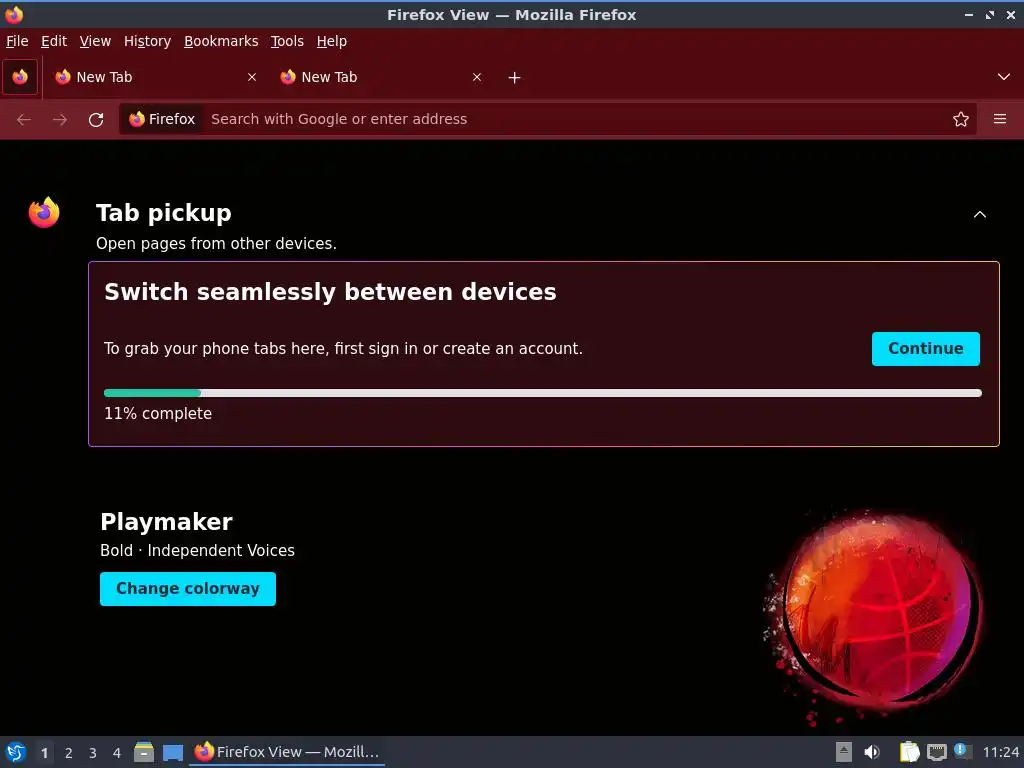
Task: Open the file manager taskbar icon
Action: coord(144,752)
